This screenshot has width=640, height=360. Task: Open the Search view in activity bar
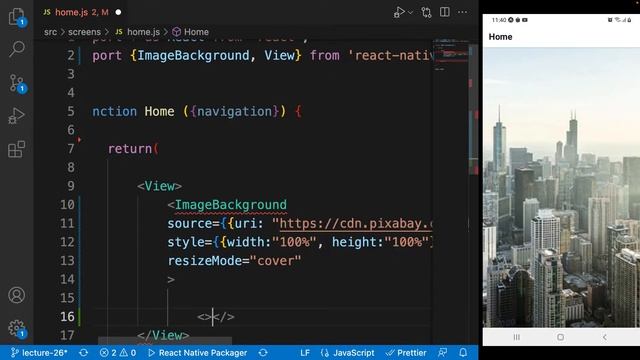(16, 49)
